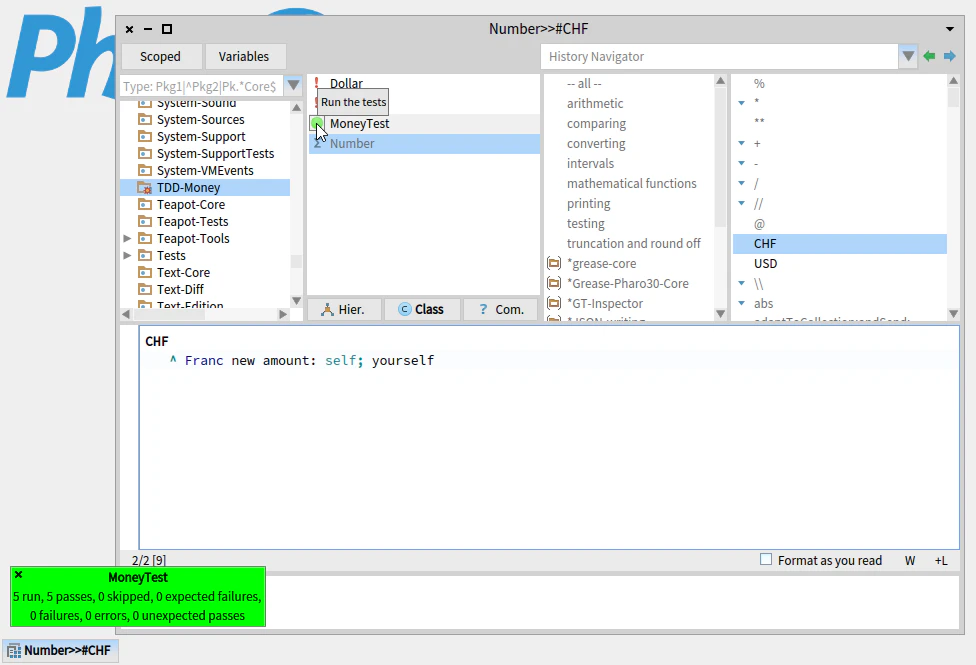Click the method list scrollbar thumb
Image resolution: width=976 pixels, height=665 pixels.
953,98
